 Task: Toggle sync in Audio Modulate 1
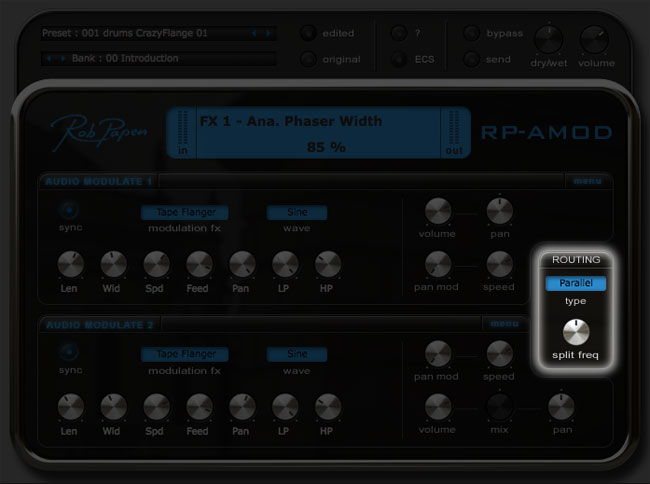click(69, 210)
